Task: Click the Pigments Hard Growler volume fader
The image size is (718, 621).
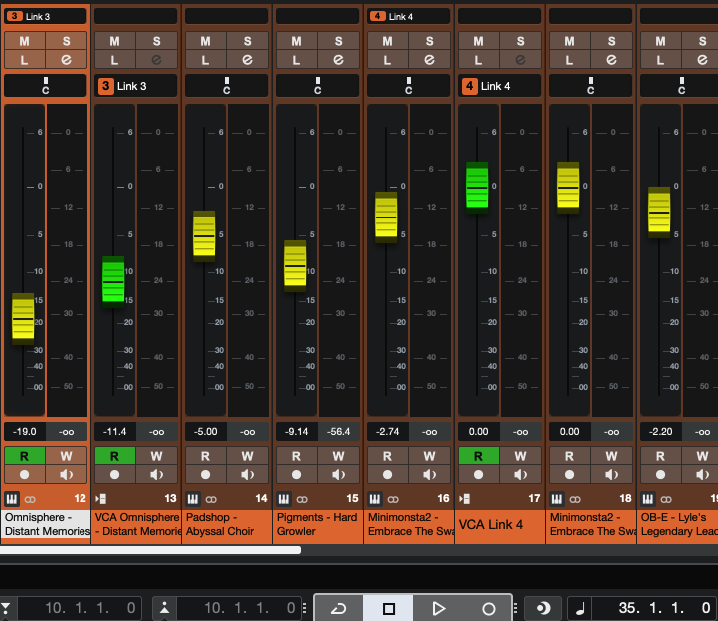Action: pos(295,265)
